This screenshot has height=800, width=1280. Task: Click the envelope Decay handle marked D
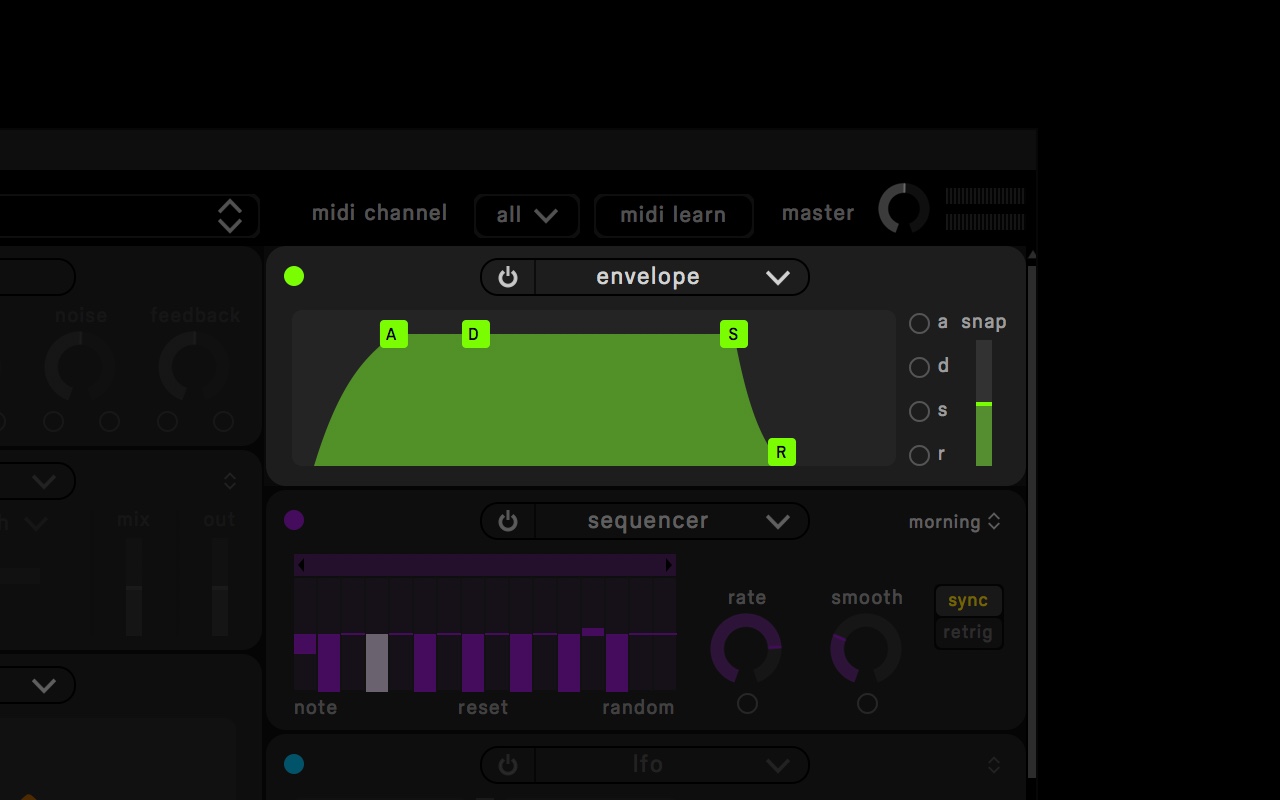click(476, 334)
